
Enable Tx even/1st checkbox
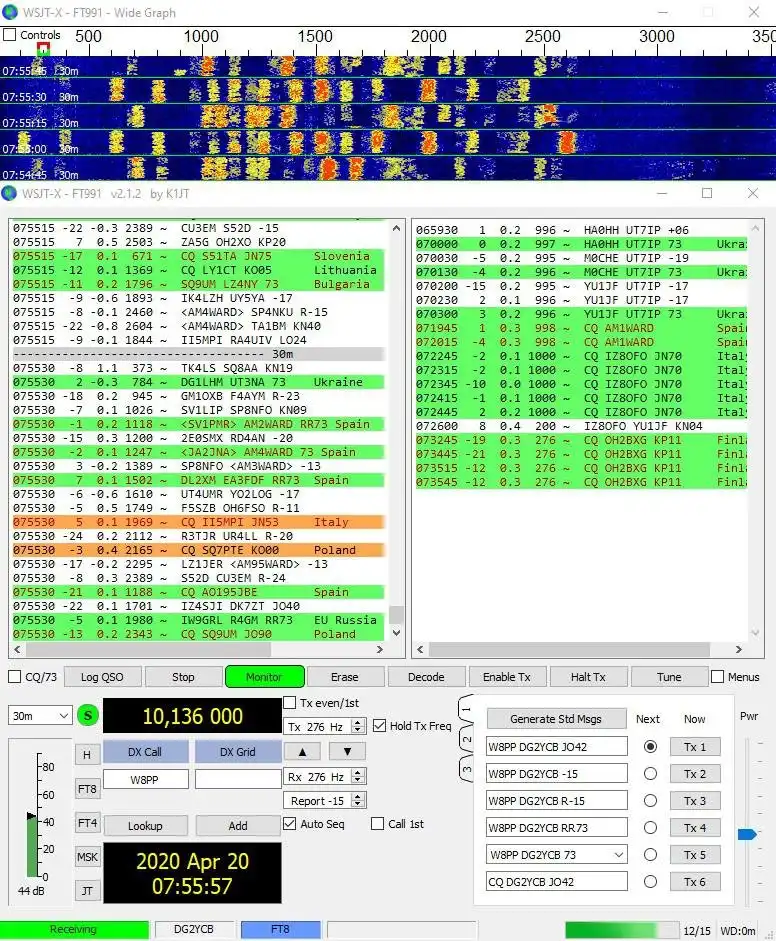[289, 702]
